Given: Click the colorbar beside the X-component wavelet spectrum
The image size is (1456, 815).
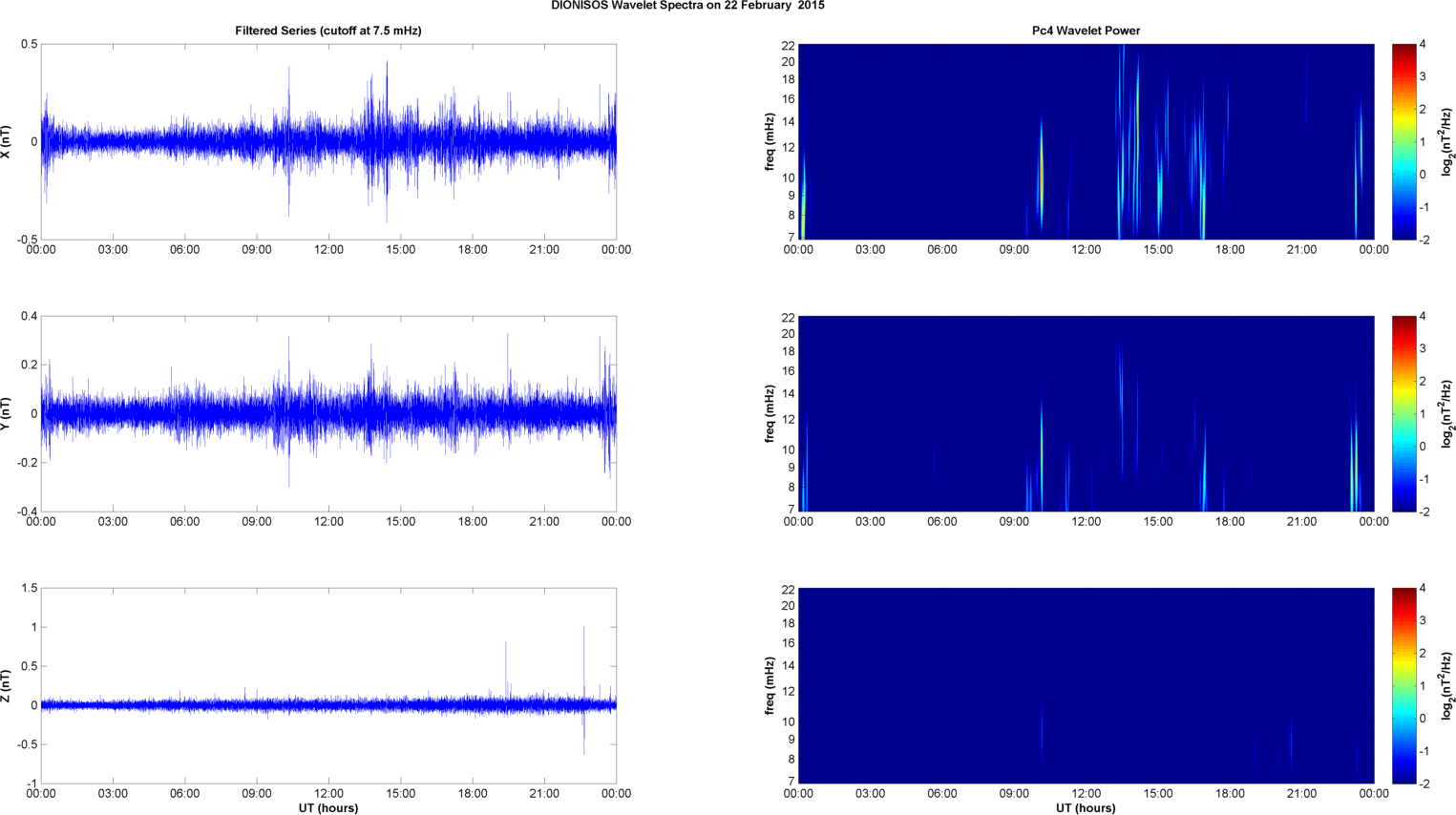Looking at the screenshot, I should 1403,141.
